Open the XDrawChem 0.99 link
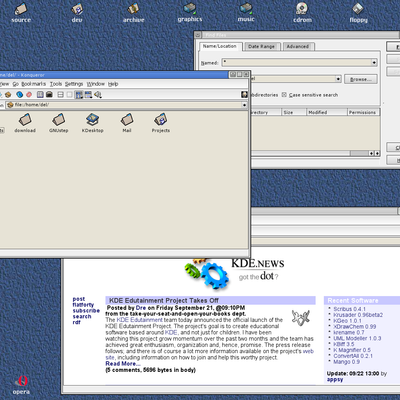400x400 pixels. point(355,327)
